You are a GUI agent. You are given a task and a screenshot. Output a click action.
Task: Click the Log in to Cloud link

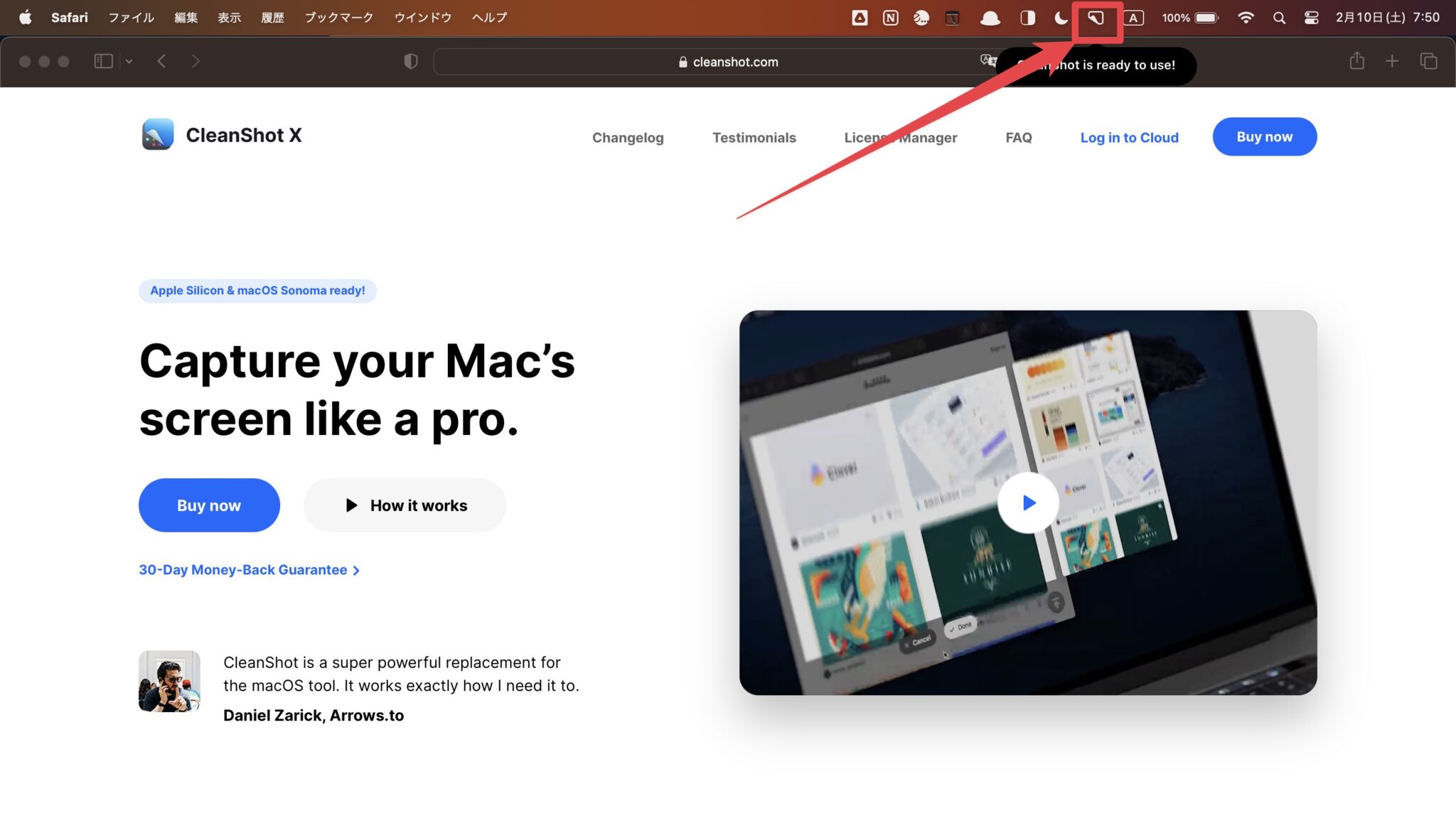coord(1129,137)
